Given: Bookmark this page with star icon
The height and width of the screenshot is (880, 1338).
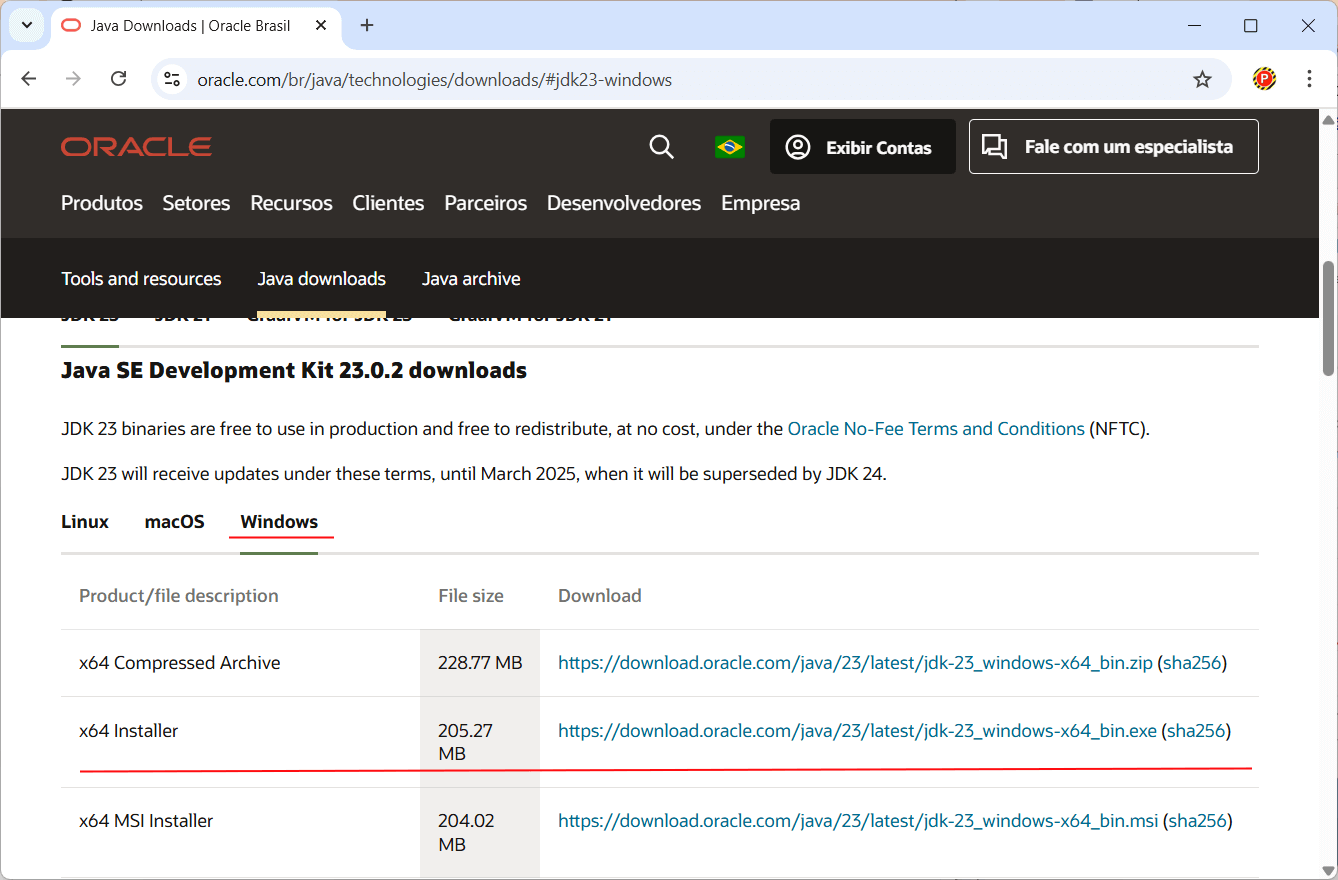Looking at the screenshot, I should click(1202, 79).
